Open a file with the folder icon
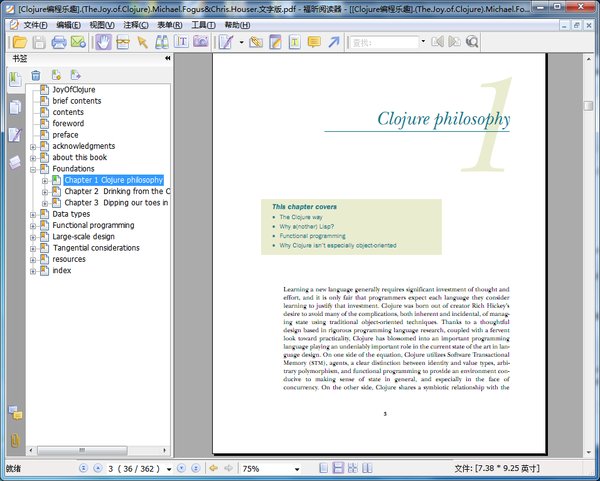The width and height of the screenshot is (600, 481). tap(20, 42)
